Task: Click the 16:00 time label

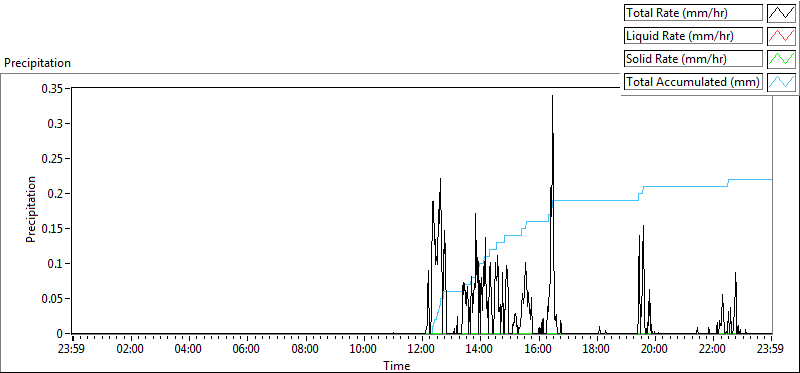Action: click(539, 350)
